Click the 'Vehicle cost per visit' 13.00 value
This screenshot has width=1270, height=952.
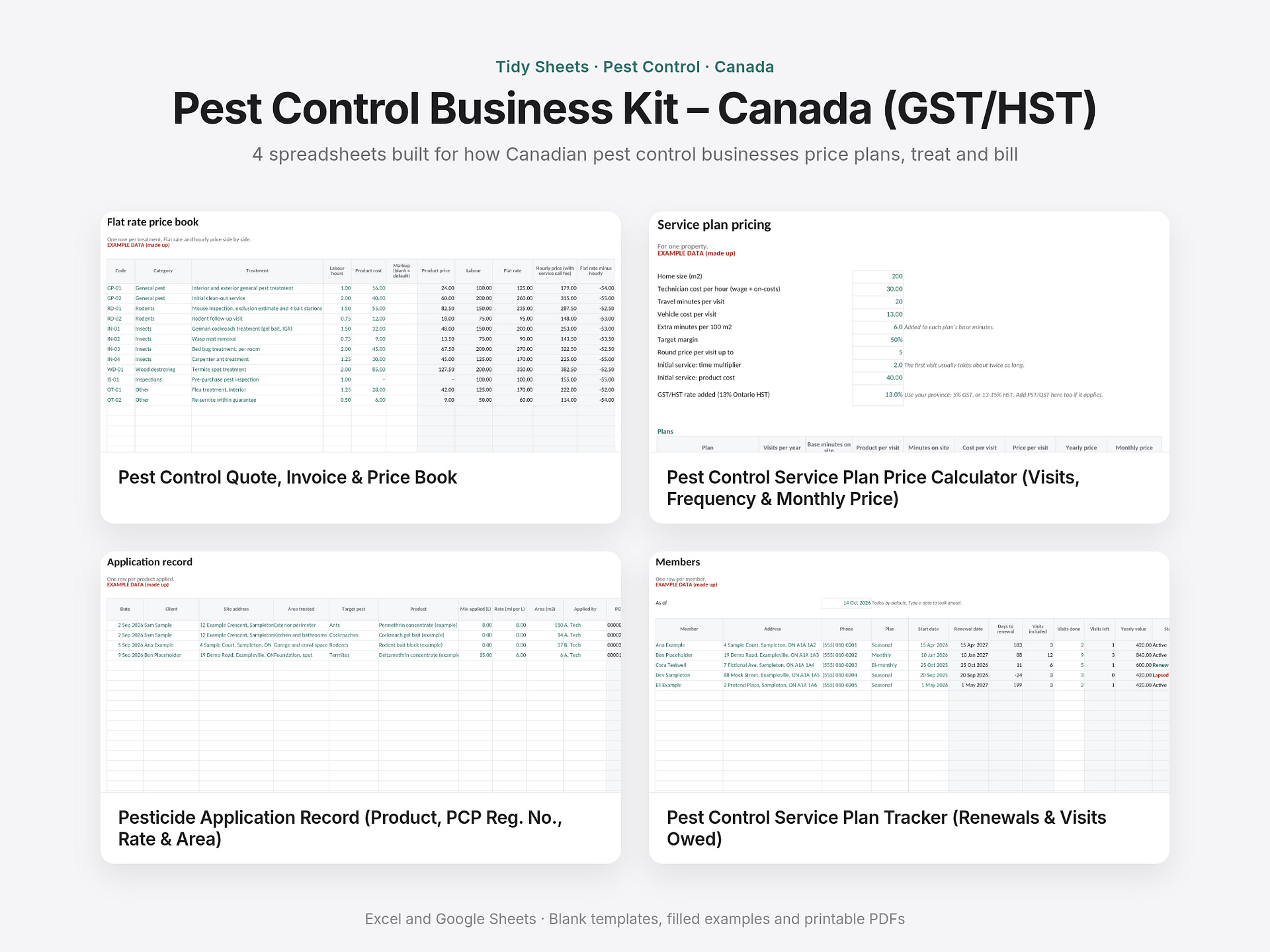click(x=878, y=315)
